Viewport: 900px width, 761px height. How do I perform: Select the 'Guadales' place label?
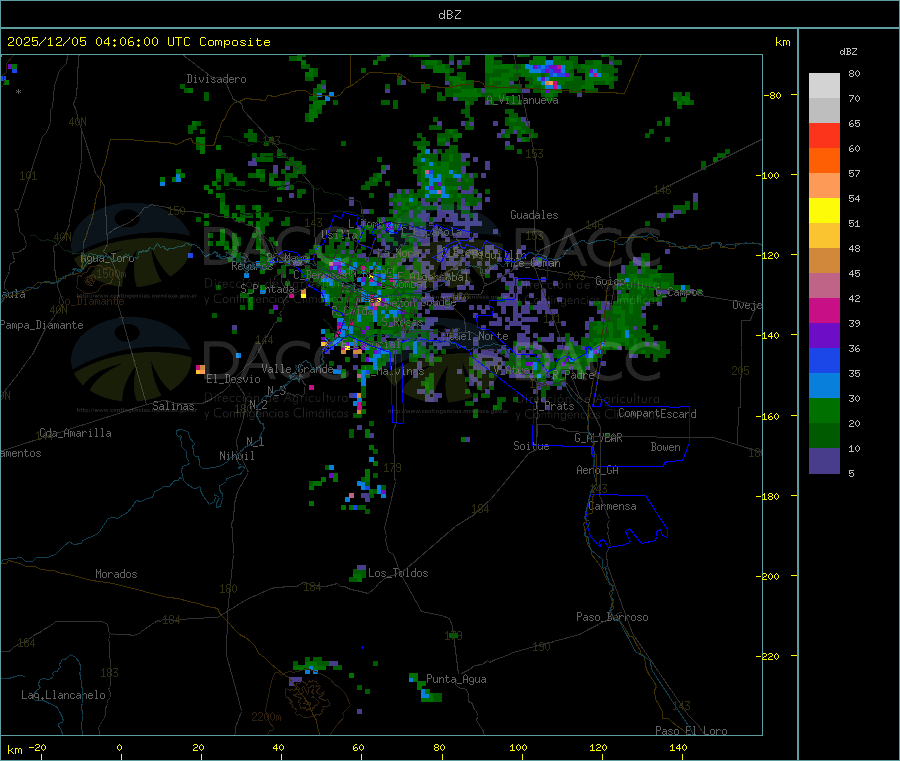click(534, 215)
